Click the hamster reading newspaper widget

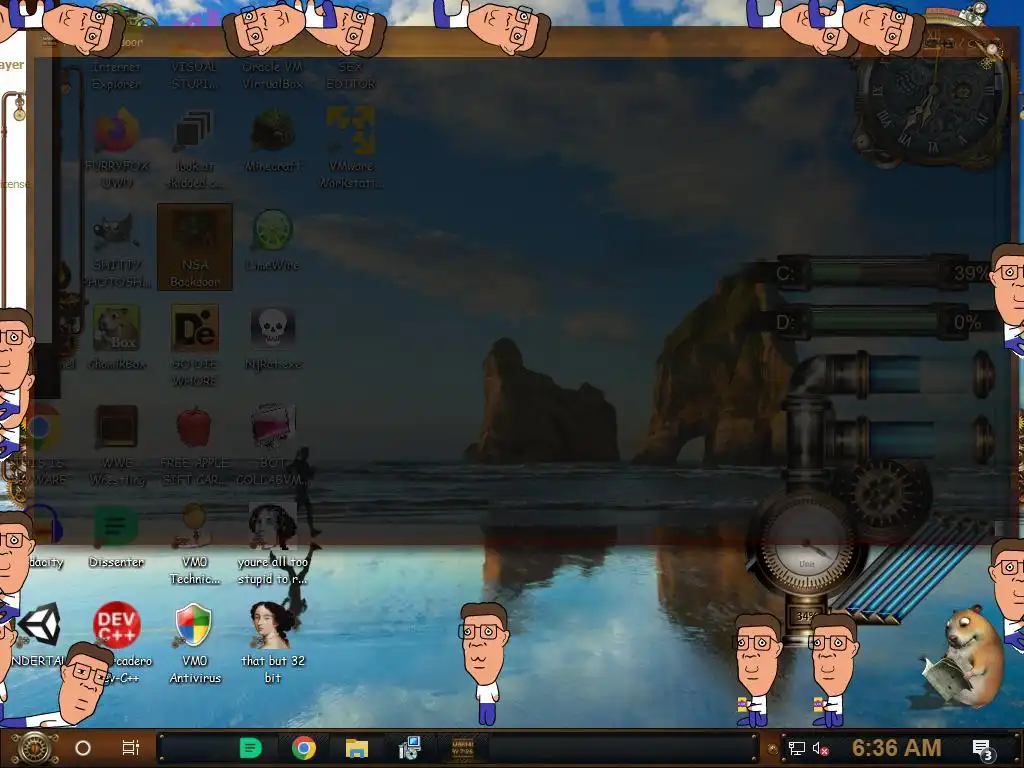tap(964, 658)
